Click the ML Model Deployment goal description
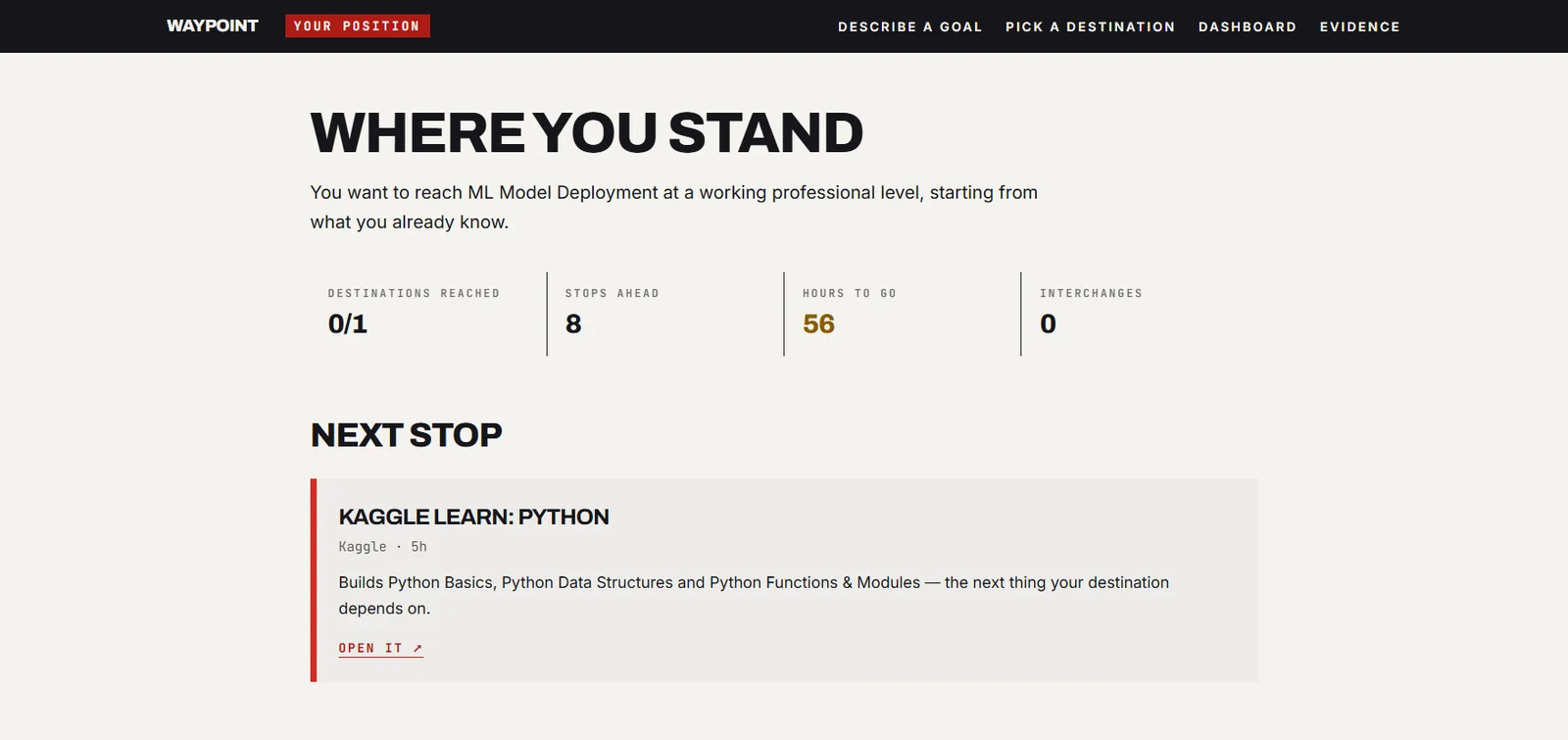 pyautogui.click(x=674, y=207)
